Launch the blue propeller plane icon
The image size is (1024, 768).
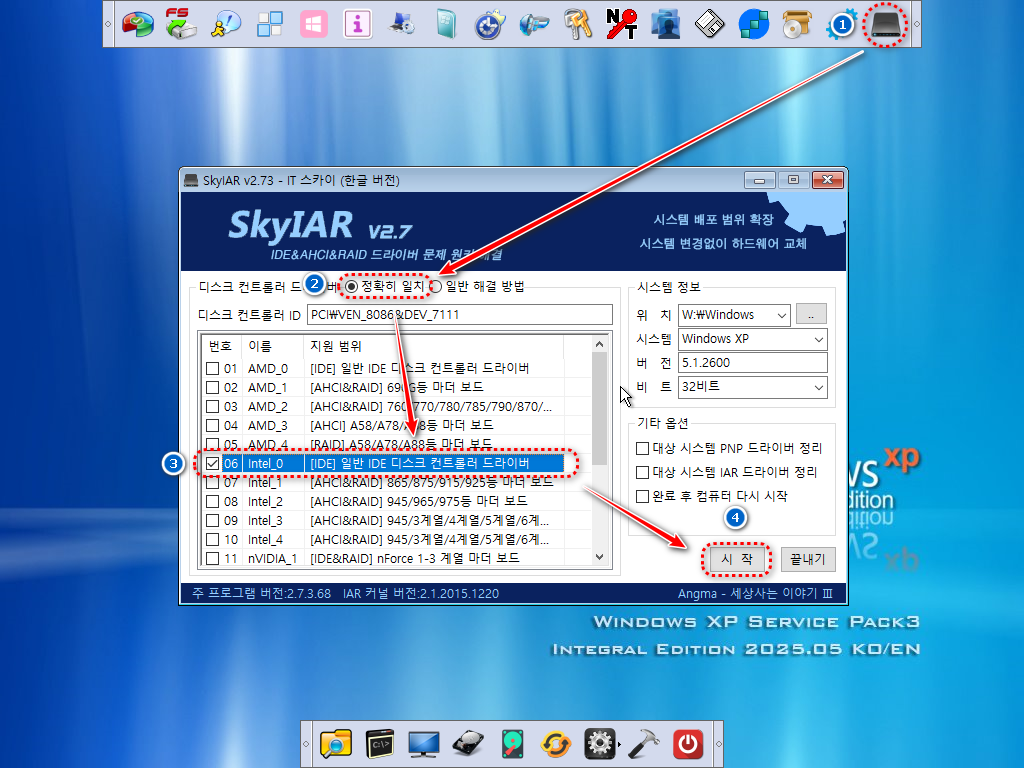coord(534,25)
